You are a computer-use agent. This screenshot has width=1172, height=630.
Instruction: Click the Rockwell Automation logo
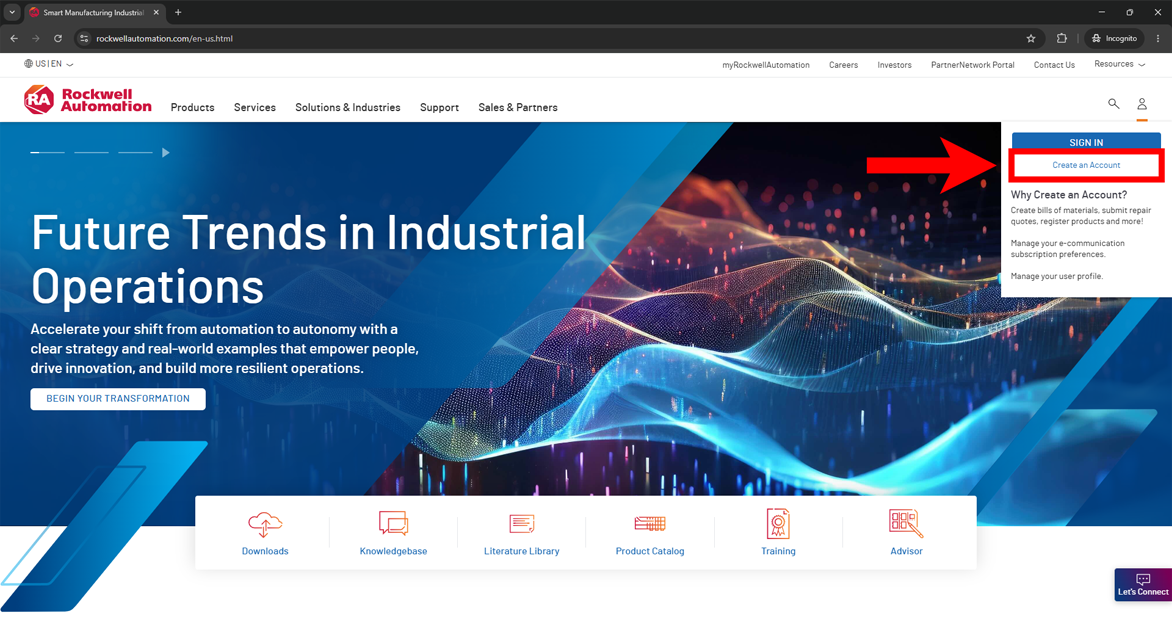[x=87, y=100]
